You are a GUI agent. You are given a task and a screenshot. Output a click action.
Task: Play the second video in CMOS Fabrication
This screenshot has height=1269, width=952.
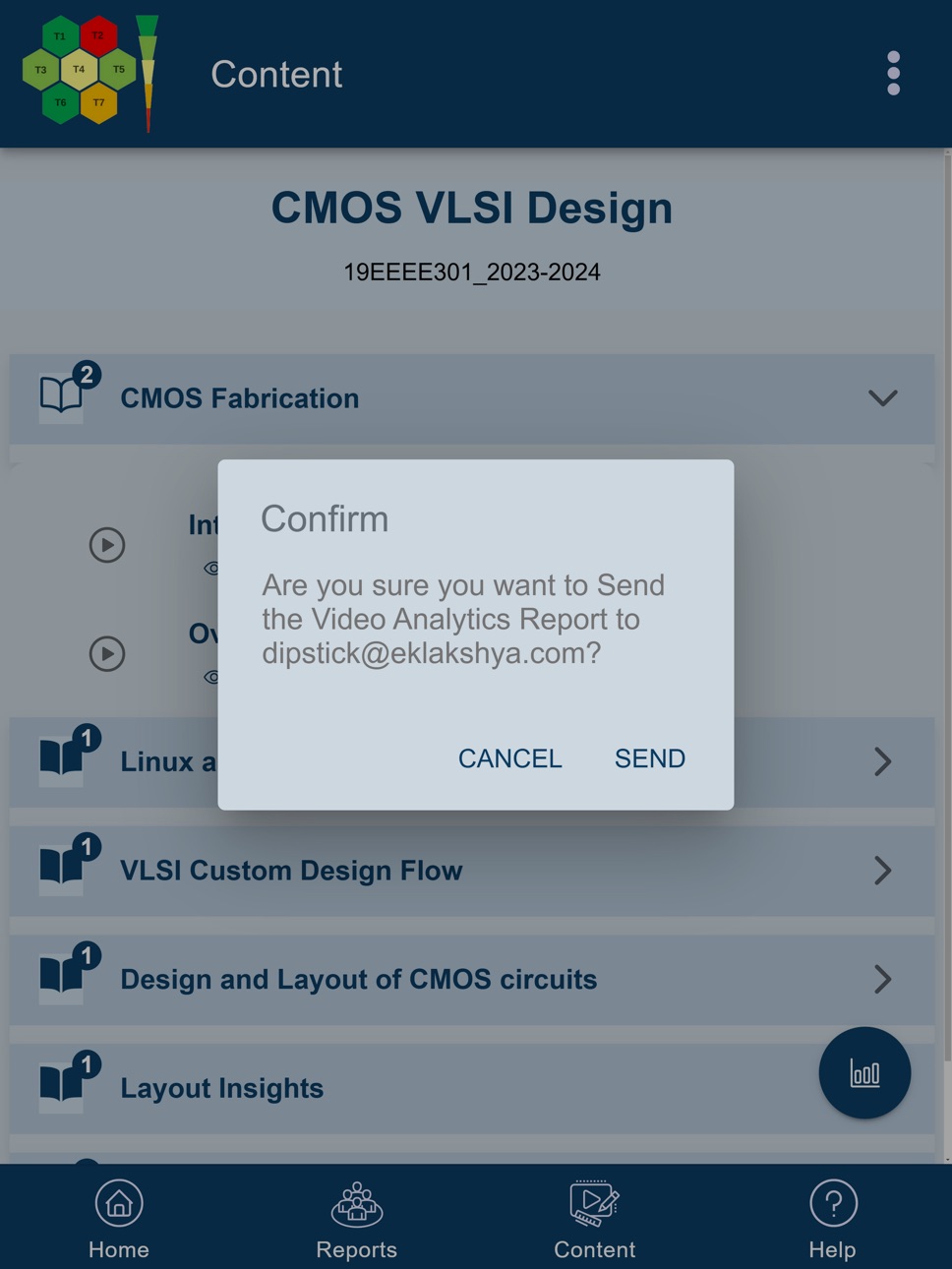(107, 653)
